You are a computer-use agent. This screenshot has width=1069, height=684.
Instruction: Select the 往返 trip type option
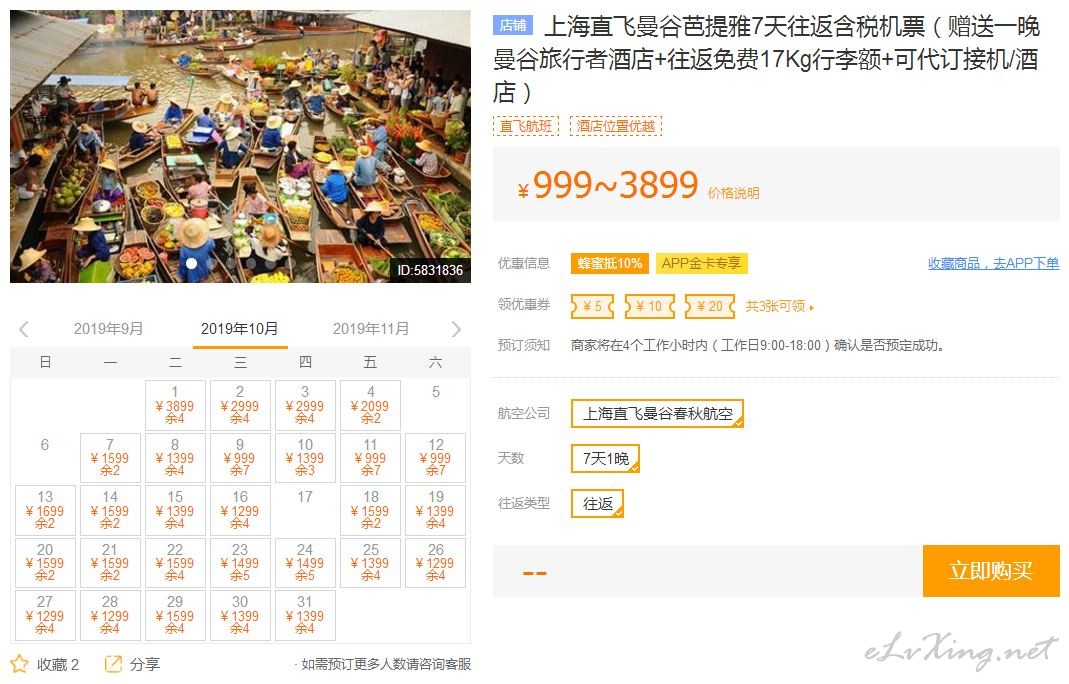pyautogui.click(x=597, y=503)
